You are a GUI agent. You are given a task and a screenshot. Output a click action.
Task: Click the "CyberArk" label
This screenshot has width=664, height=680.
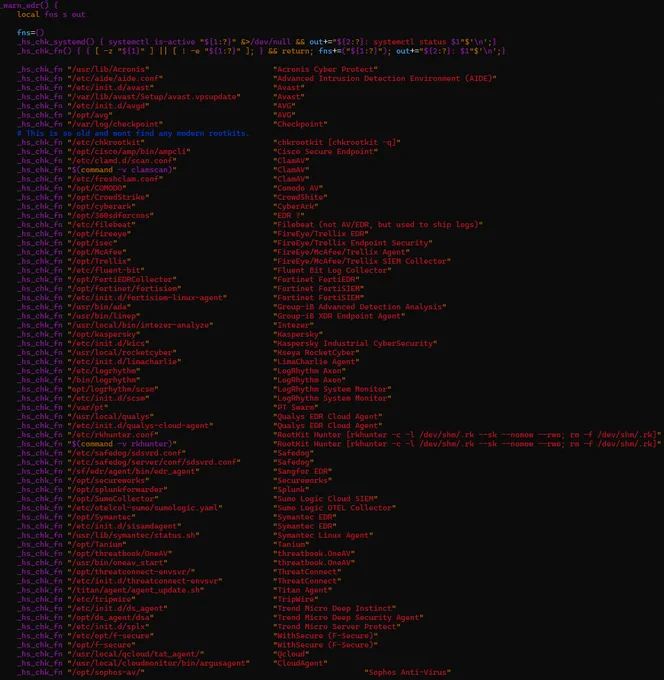click(296, 206)
